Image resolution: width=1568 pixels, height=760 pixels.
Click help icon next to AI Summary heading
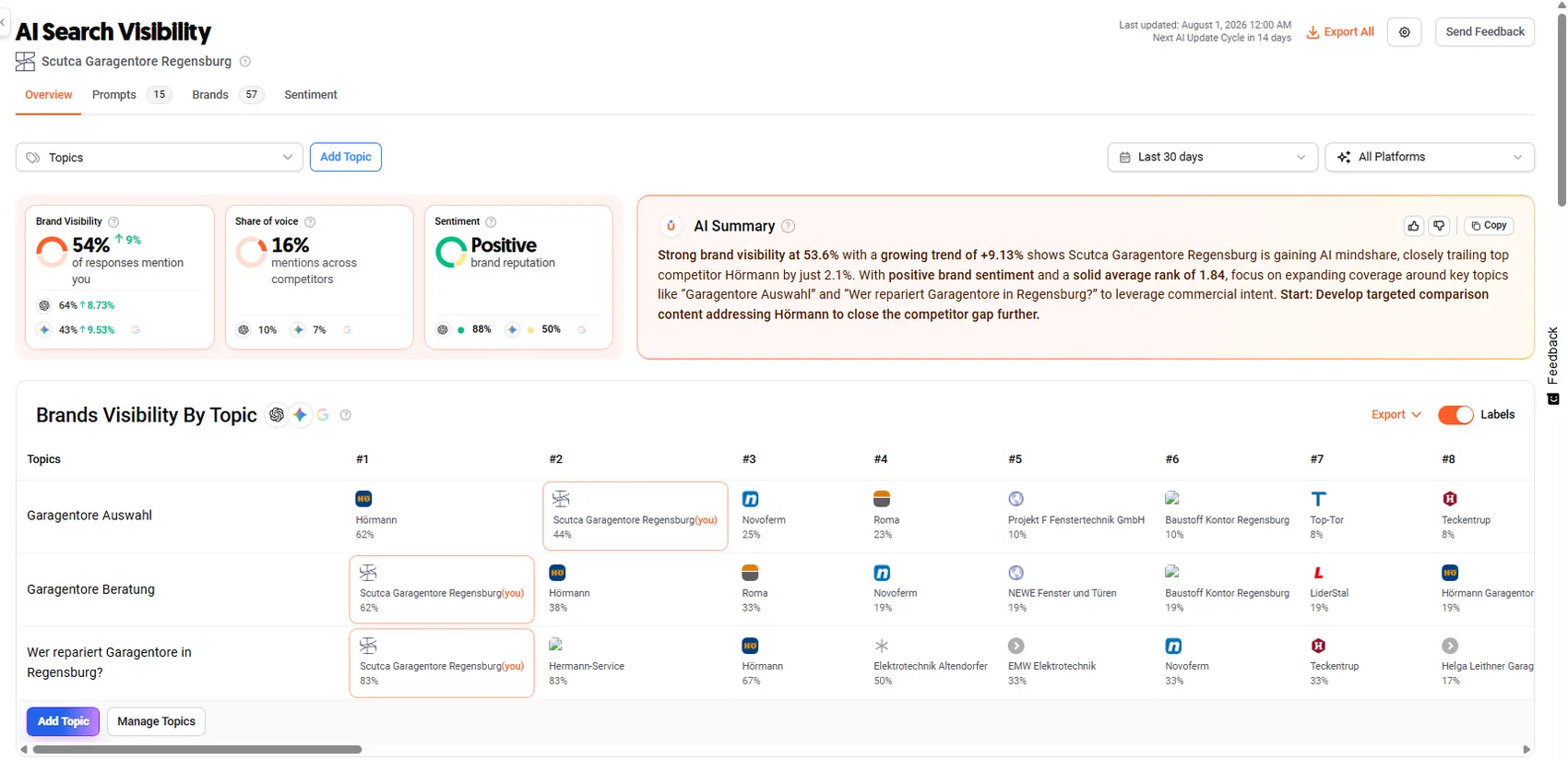pos(789,226)
